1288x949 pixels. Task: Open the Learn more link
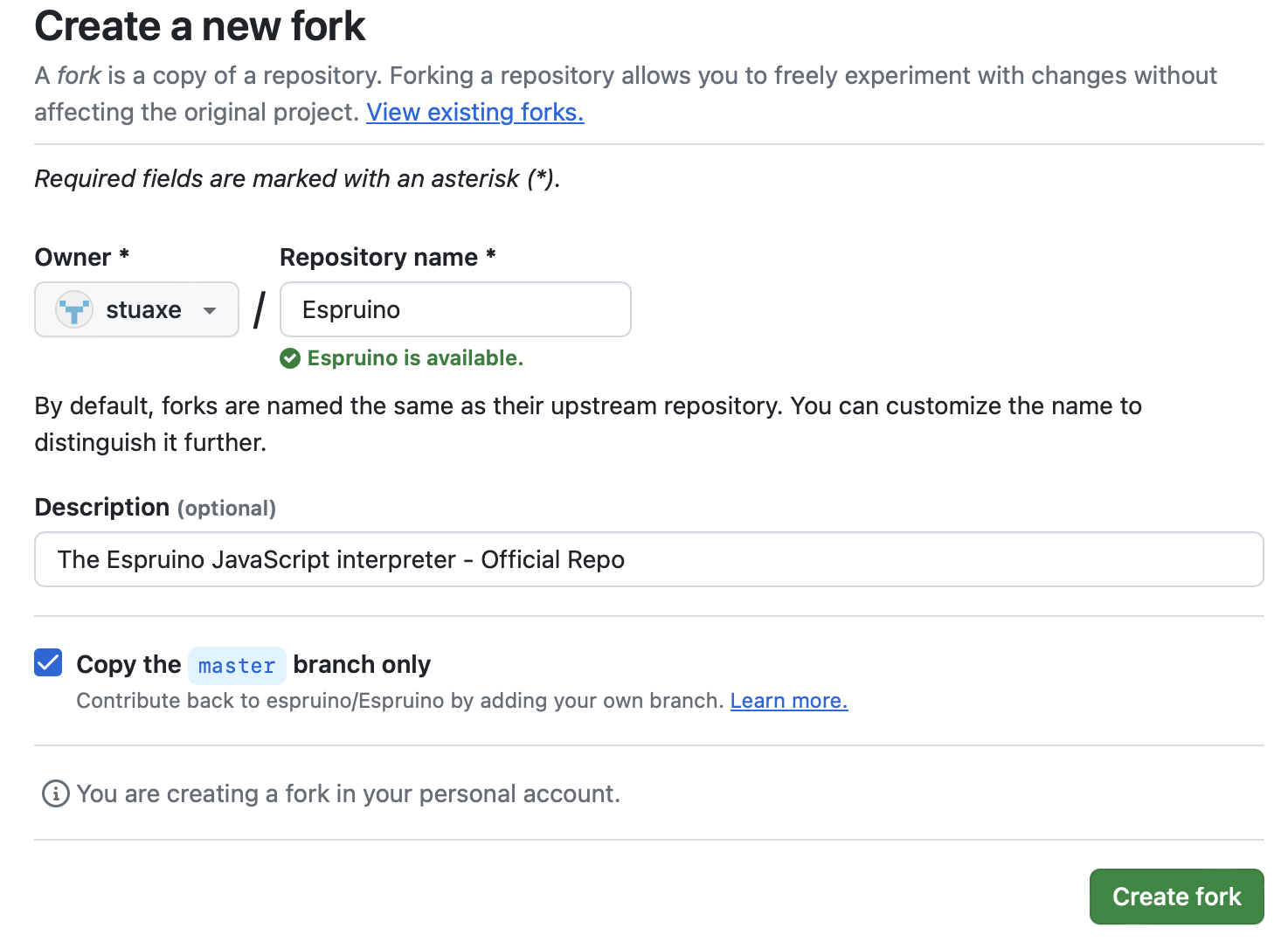point(789,701)
